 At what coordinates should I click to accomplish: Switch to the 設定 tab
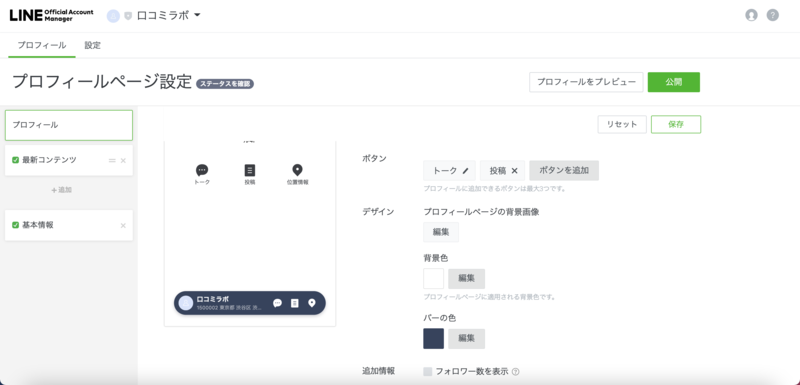pos(92,45)
